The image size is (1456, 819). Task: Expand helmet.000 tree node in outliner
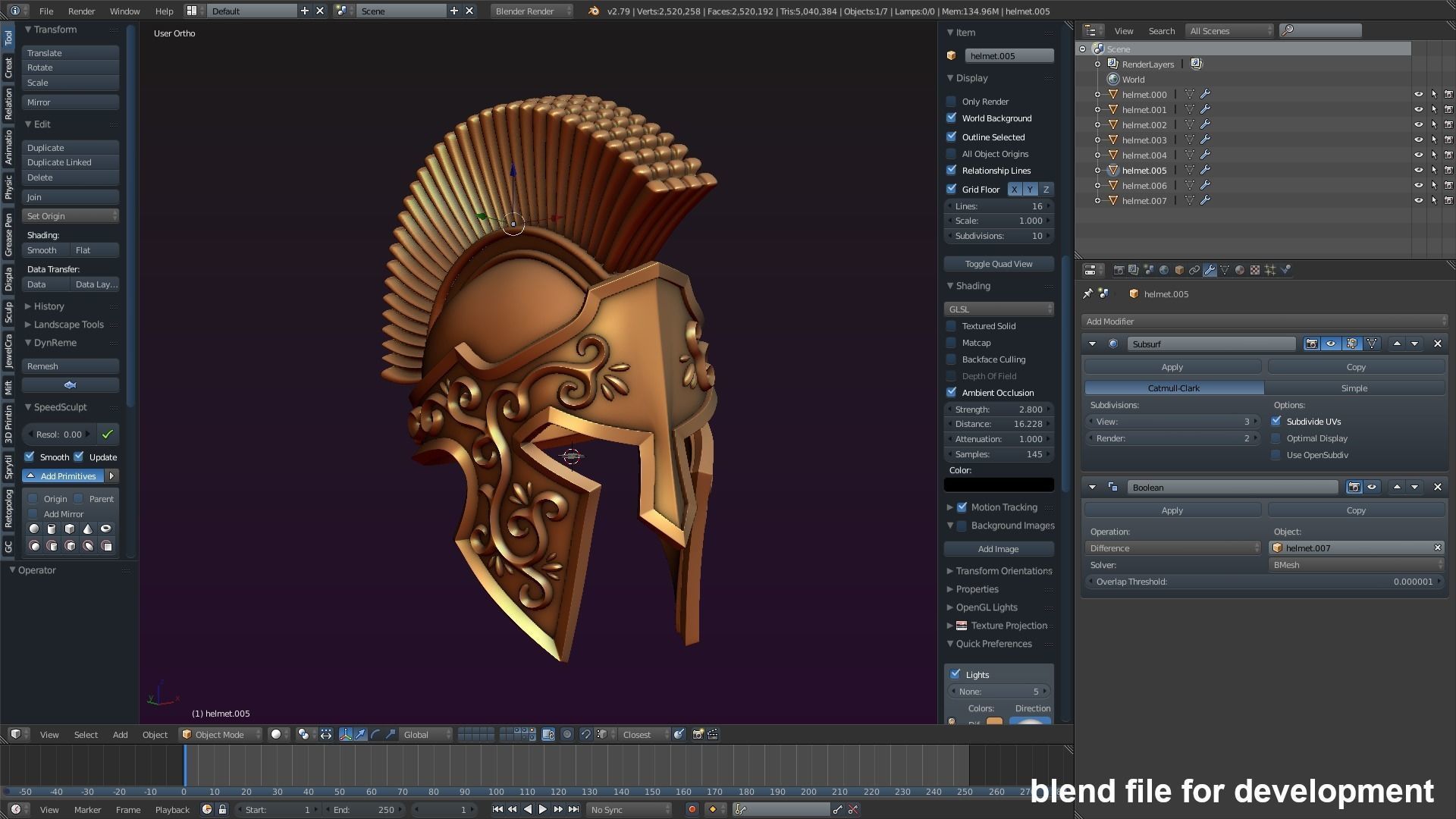click(1097, 94)
